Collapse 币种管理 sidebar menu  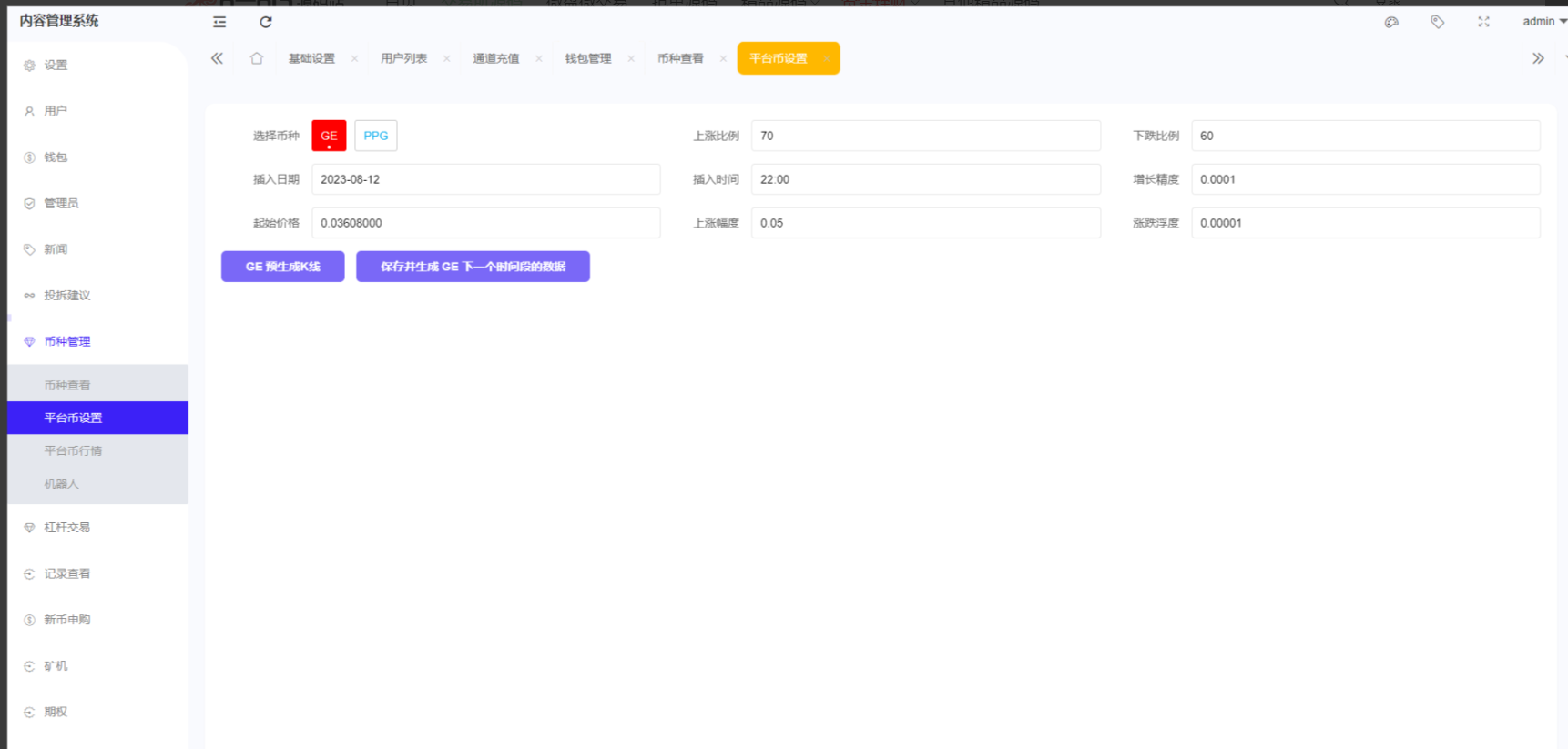click(97, 341)
